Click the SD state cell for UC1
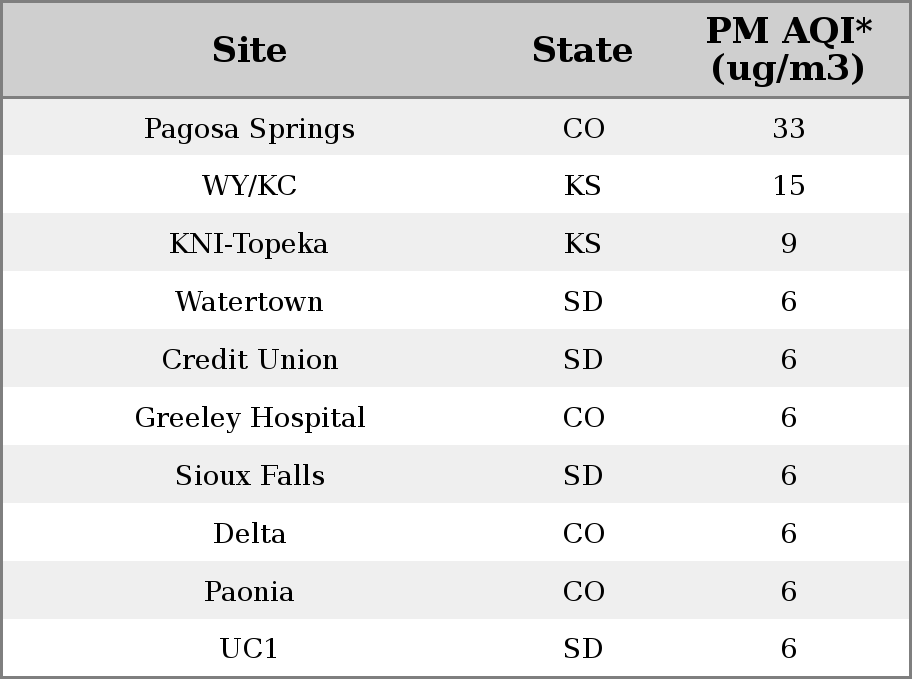This screenshot has height=679, width=912. [x=583, y=648]
